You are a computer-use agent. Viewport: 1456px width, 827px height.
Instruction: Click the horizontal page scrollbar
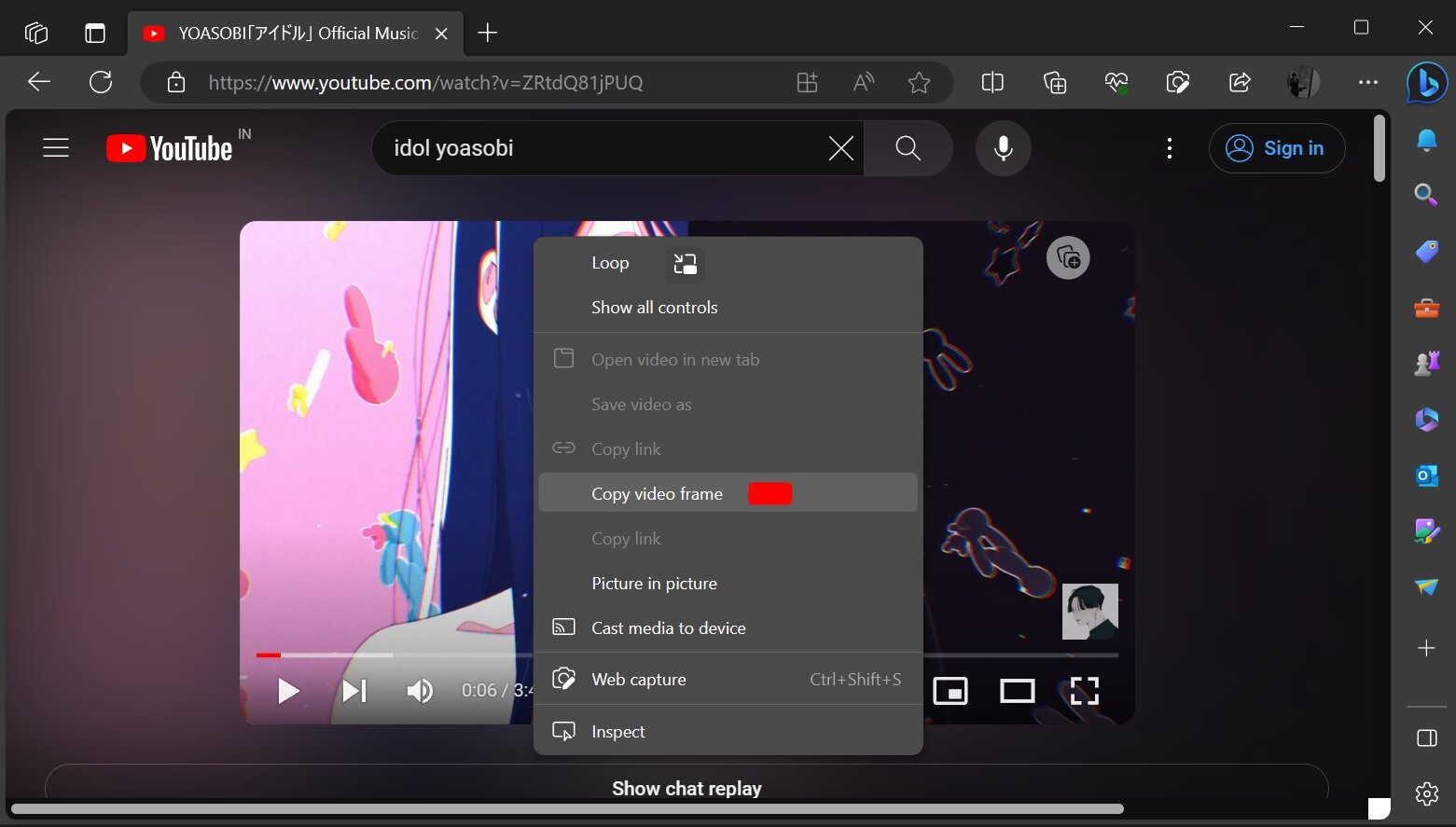(x=567, y=808)
